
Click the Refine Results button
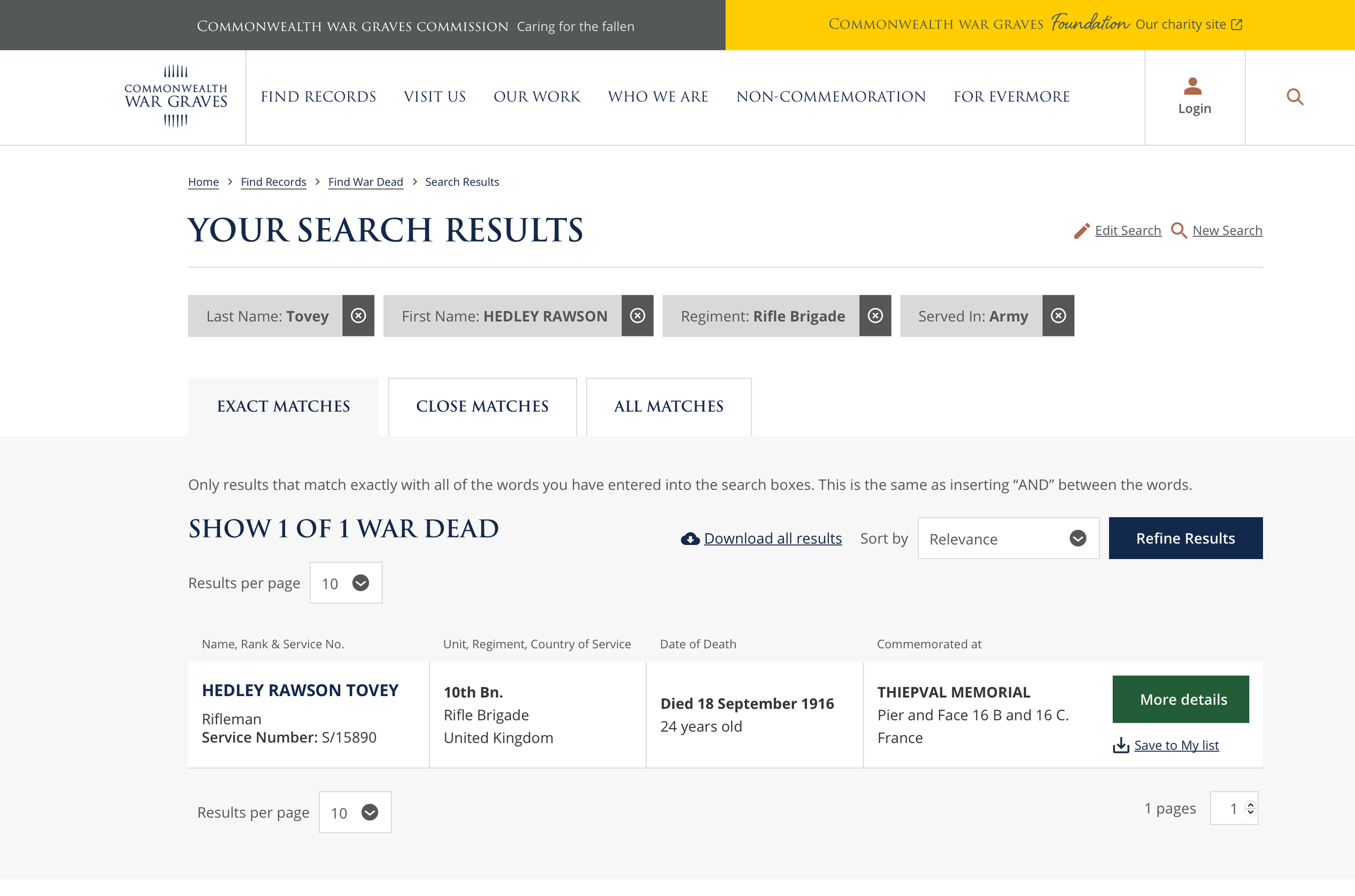(x=1185, y=538)
